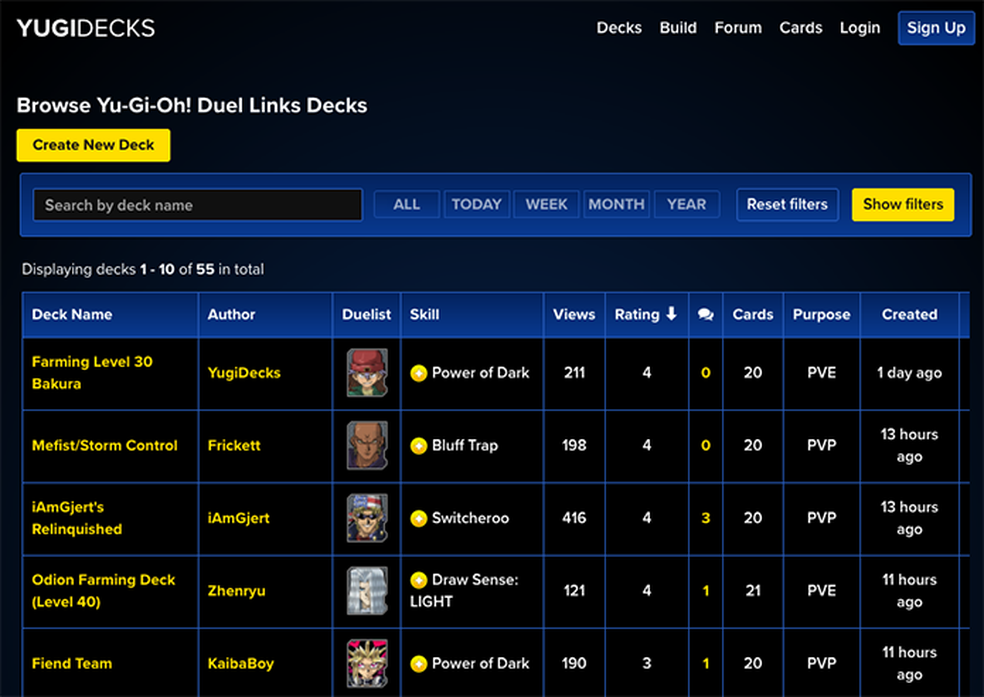
Task: Open the Build navigation item
Action: 678,28
